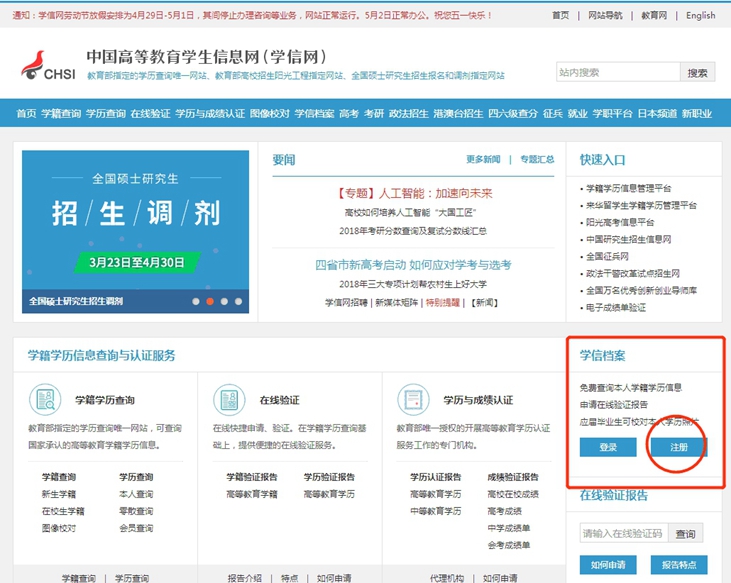Click the 在线验证 computer icon
Viewport: 731px width, 583px height.
(229, 400)
